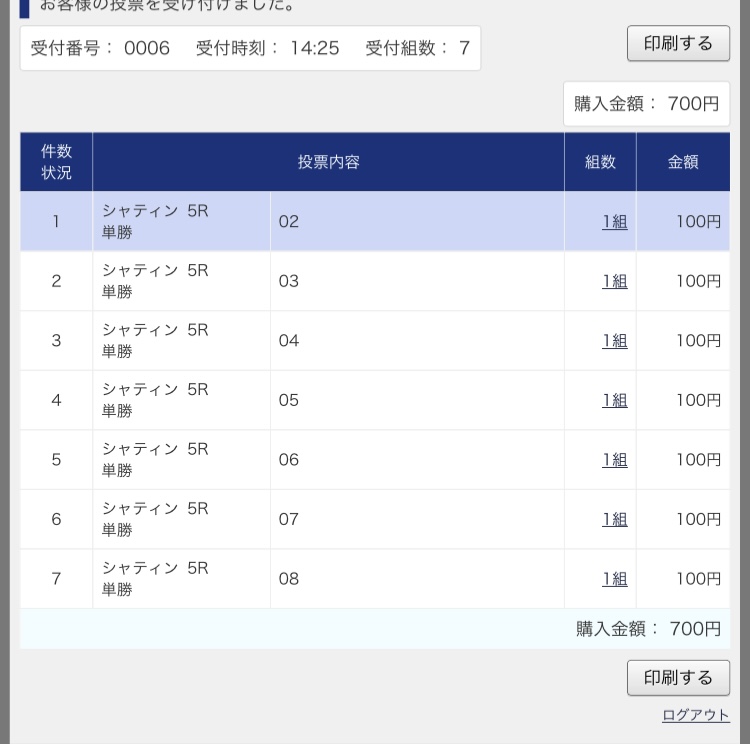Viewport: 750px width, 744px height.
Task: Open the 1組 link for horse 07
Action: (x=614, y=520)
